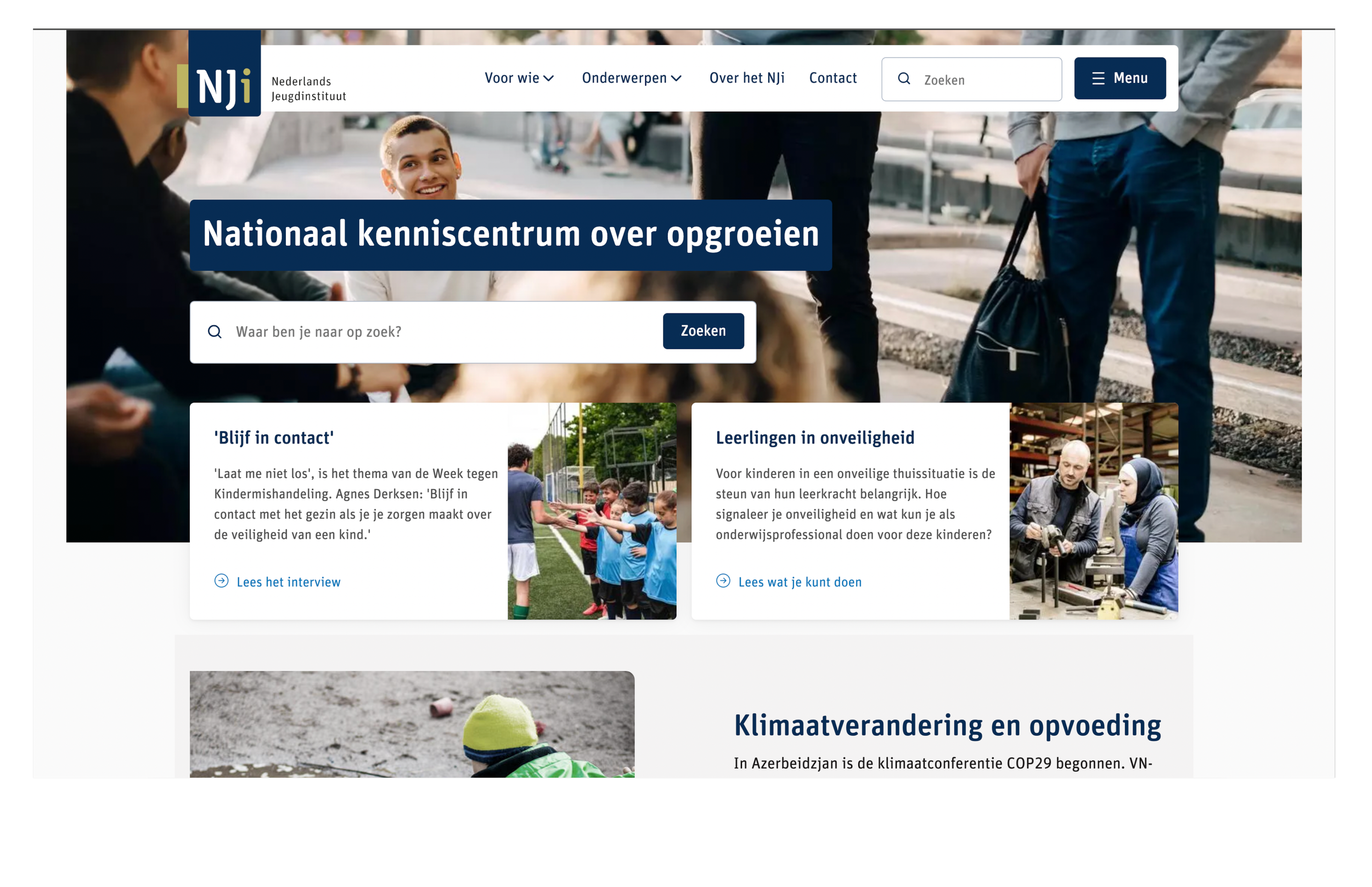Open the football kids high-five photo
1372x887 pixels.
tap(591, 511)
